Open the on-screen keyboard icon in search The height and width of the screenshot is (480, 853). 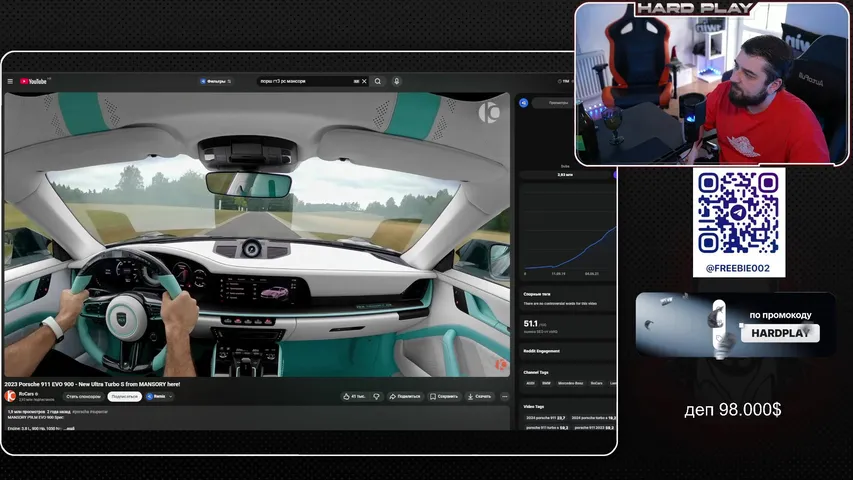[x=356, y=81]
